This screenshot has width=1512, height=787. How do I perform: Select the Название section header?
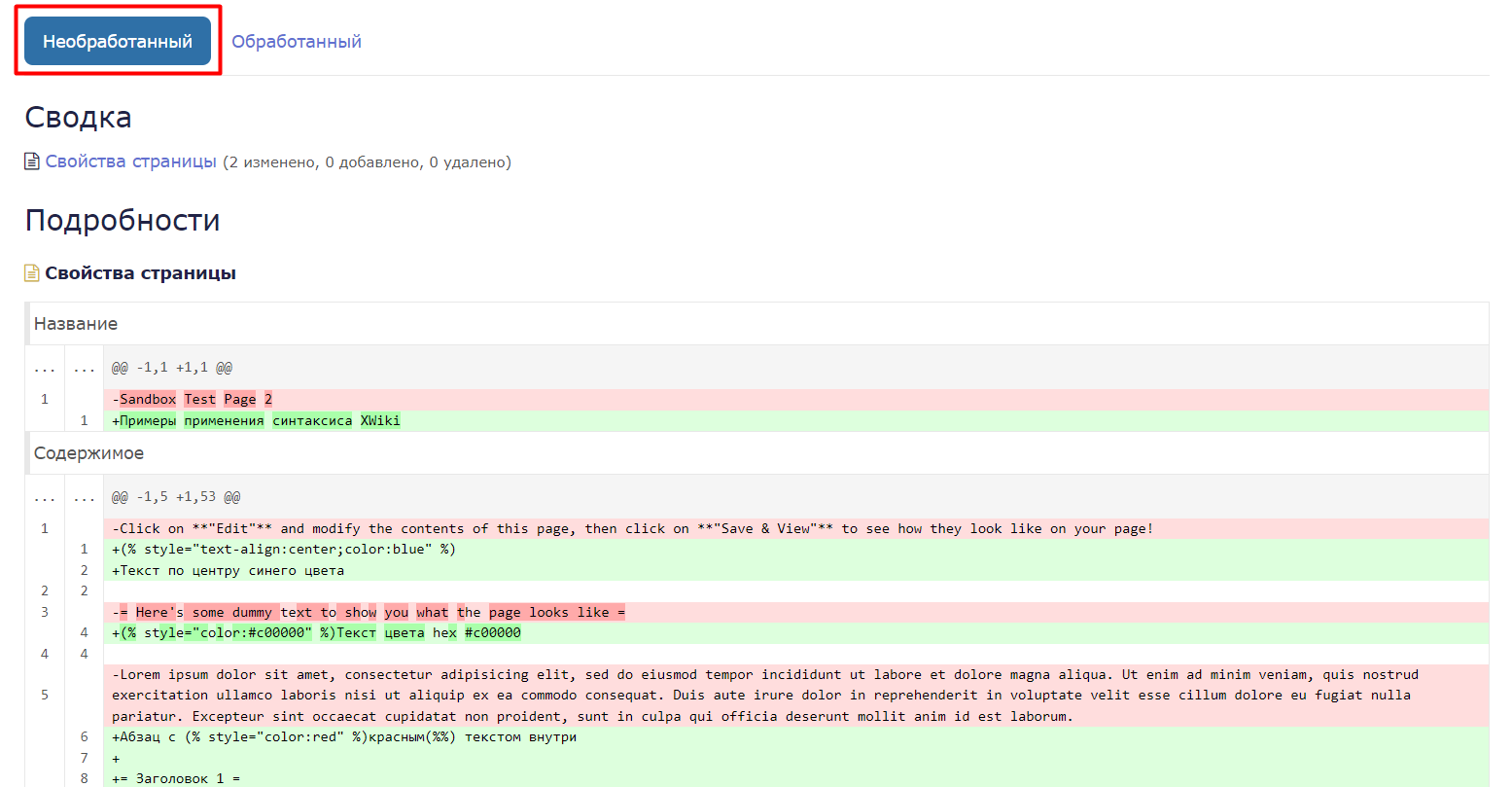756,324
